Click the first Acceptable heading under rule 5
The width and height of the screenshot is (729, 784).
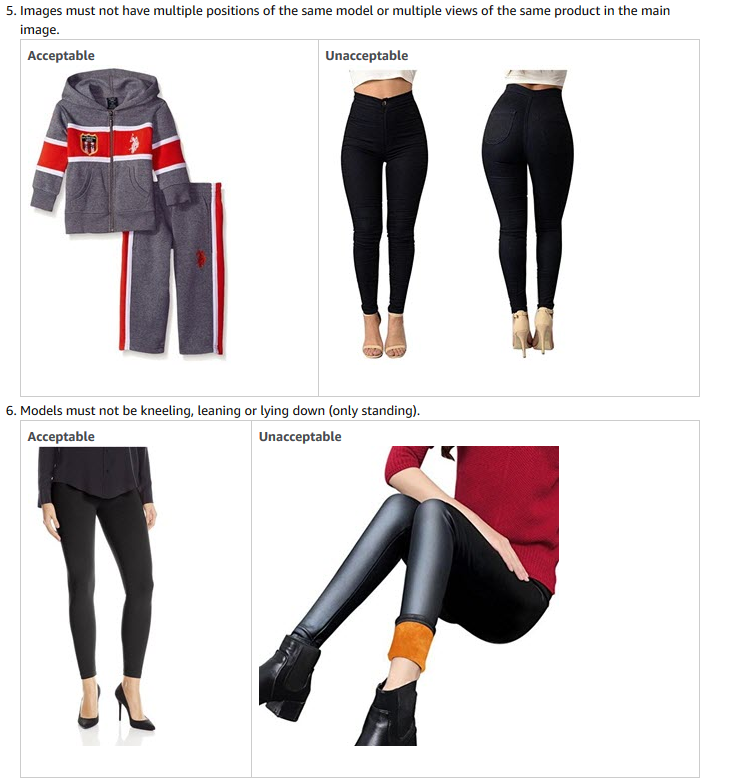pyautogui.click(x=61, y=56)
